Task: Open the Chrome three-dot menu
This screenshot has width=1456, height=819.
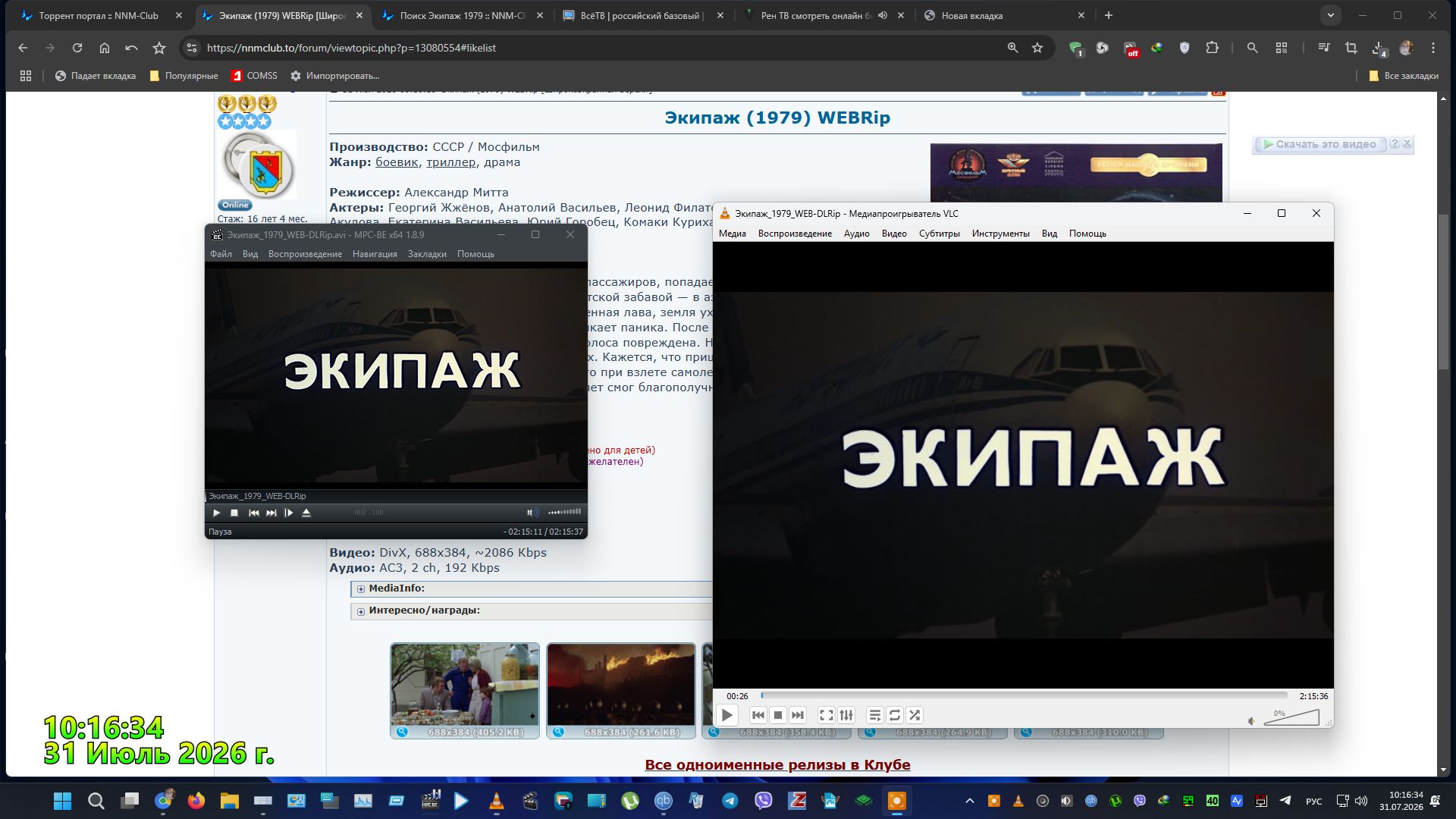Action: coord(1433,48)
